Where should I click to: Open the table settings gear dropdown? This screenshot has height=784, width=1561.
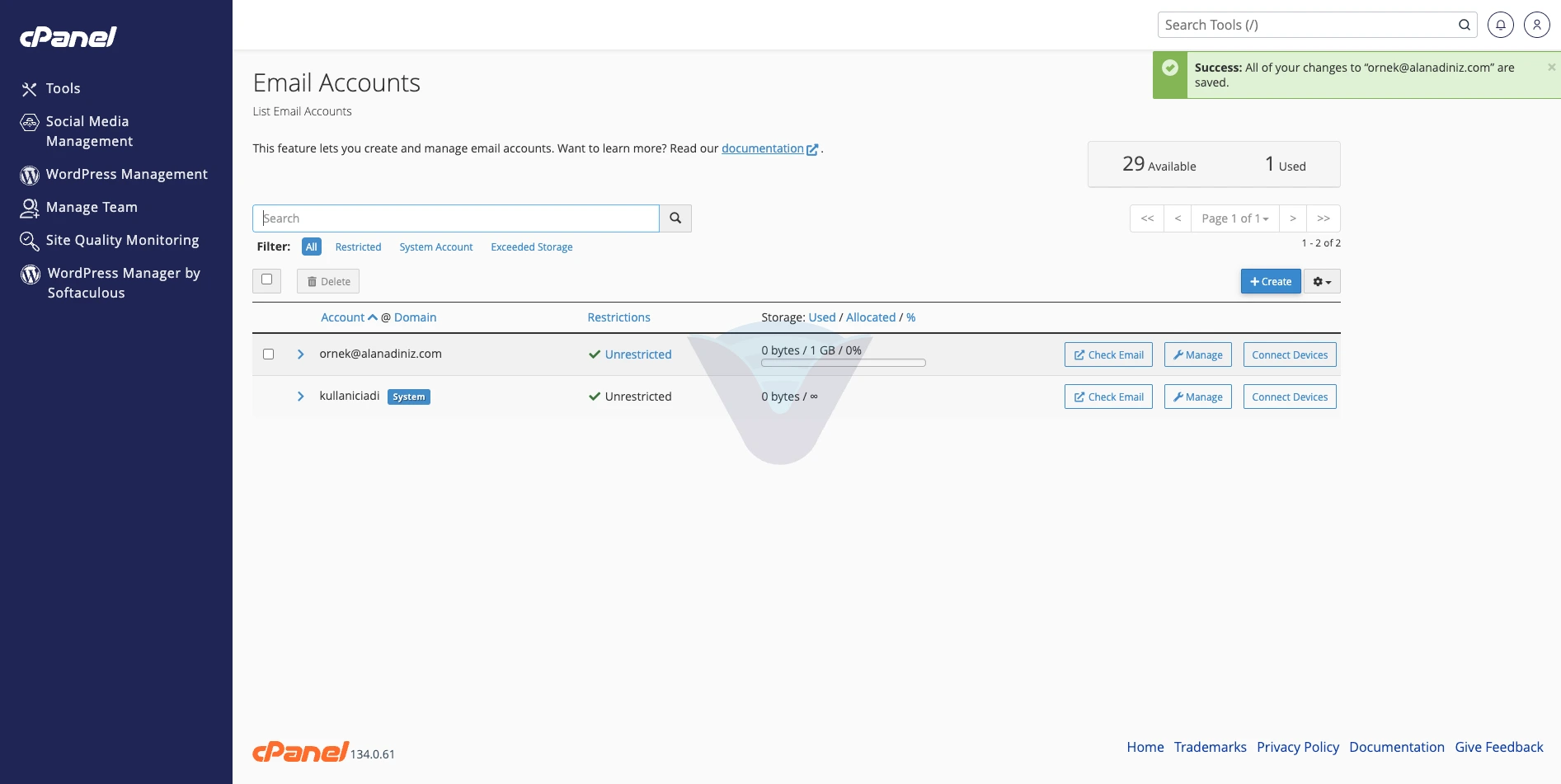tap(1322, 282)
